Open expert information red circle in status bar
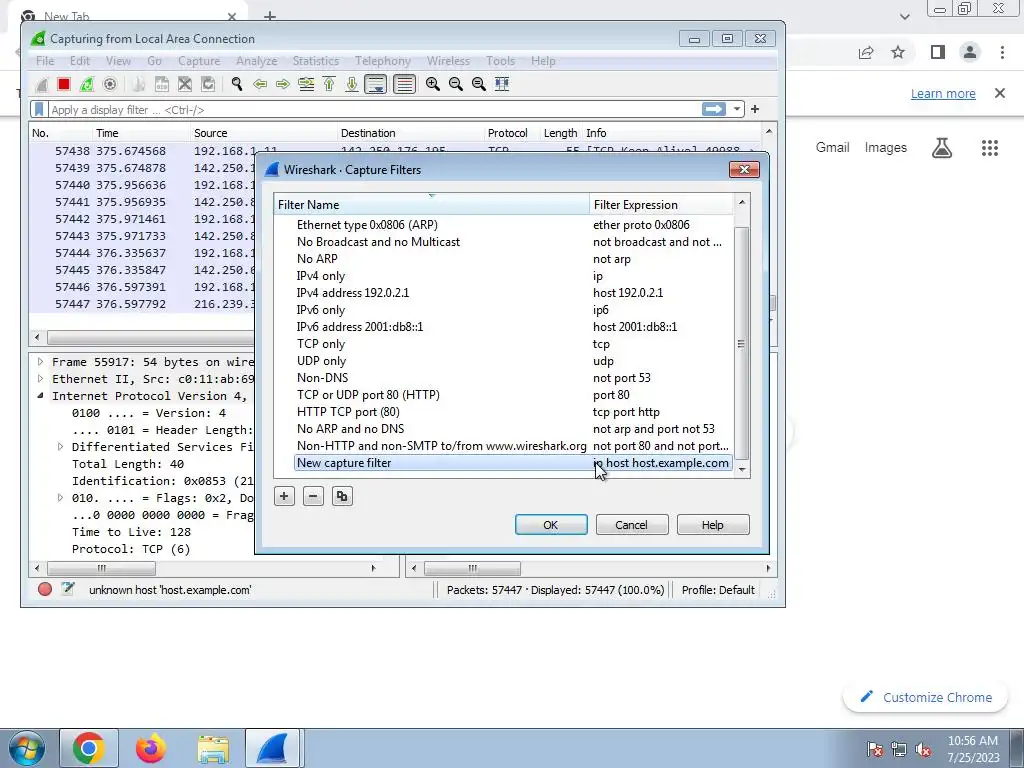The image size is (1024, 768). (x=44, y=590)
